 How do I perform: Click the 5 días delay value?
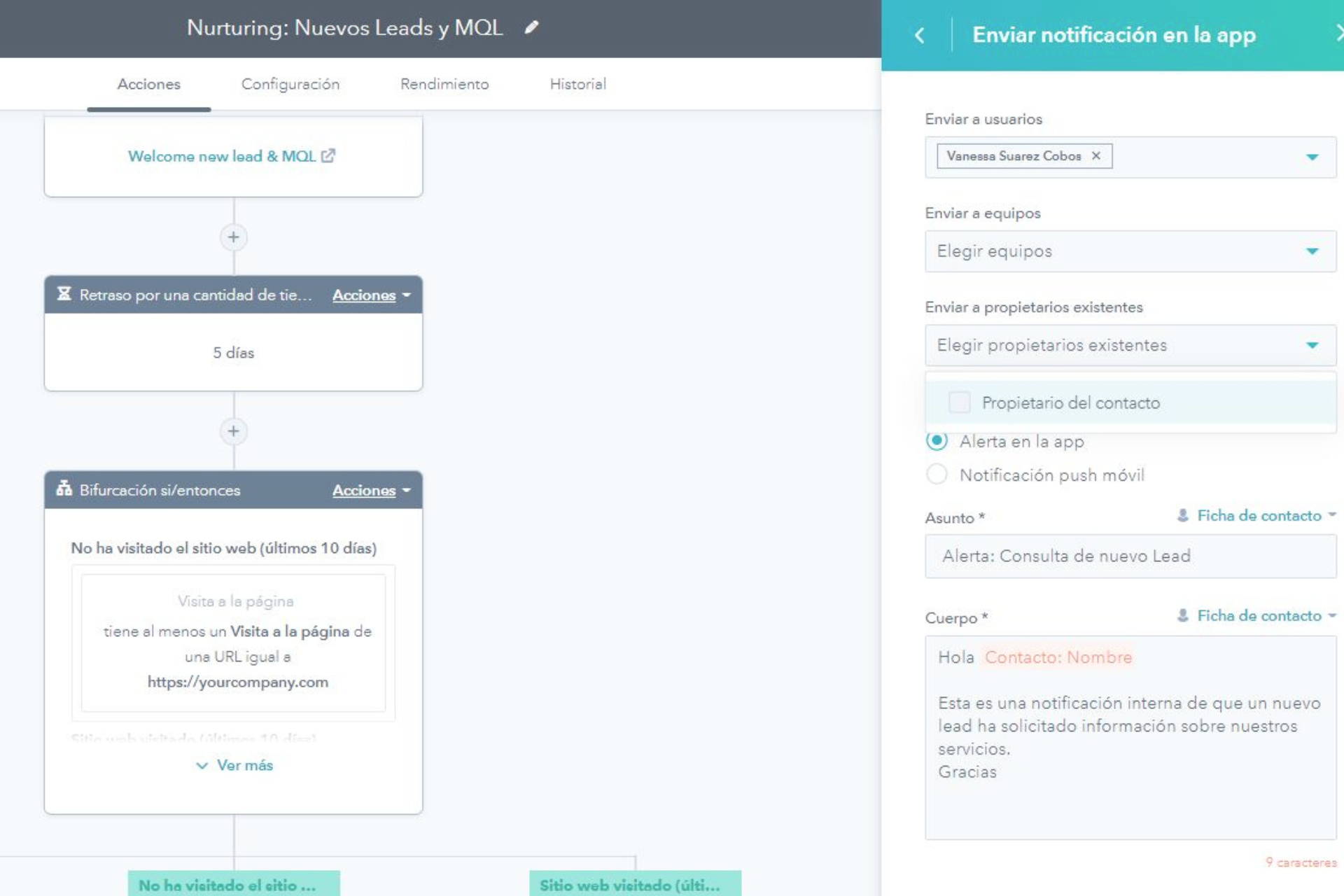click(x=233, y=353)
